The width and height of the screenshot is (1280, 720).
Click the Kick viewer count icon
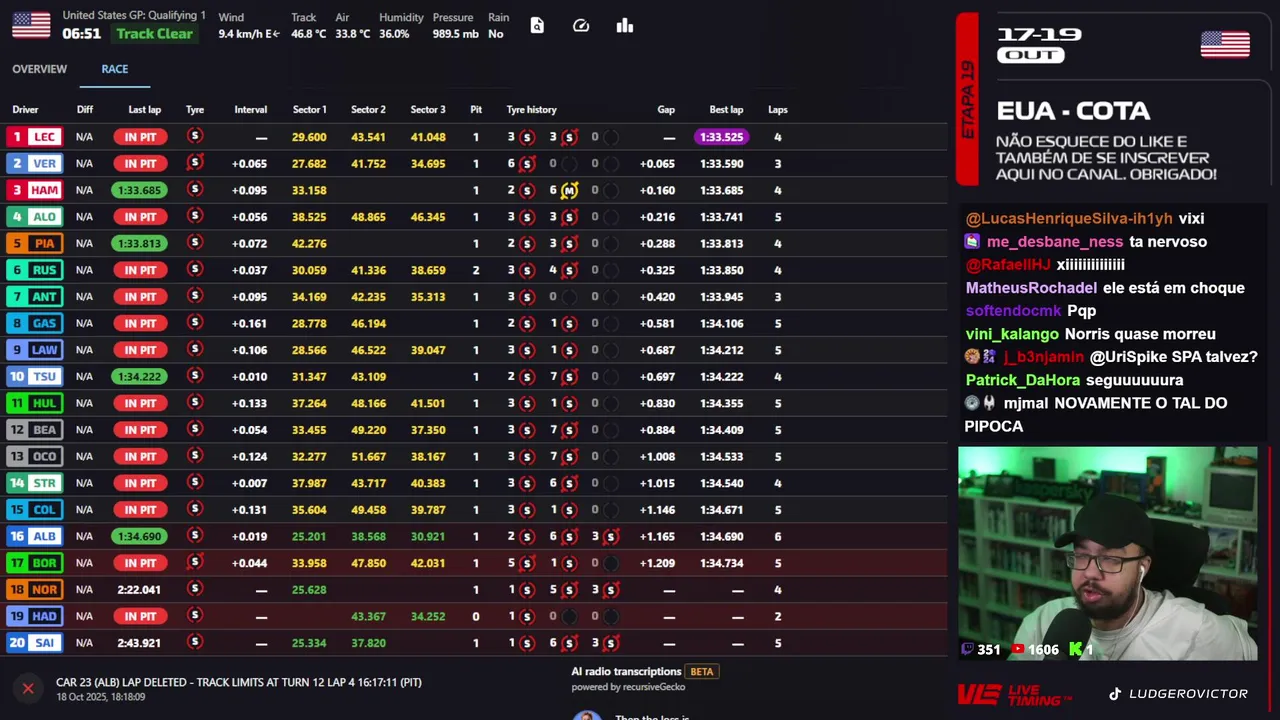click(x=1075, y=649)
